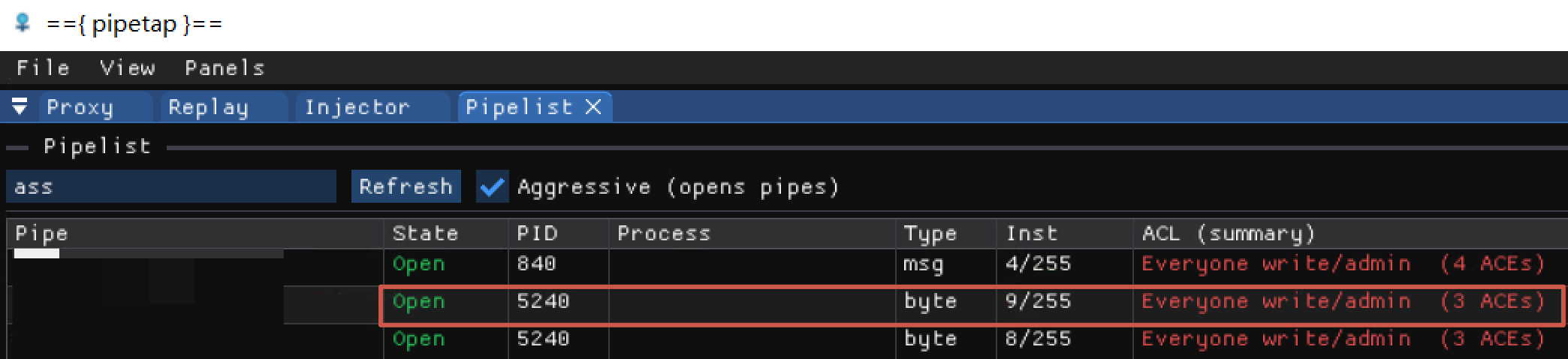Screen dimensions: 1568x359
Task: Open the Panels menu
Action: (x=225, y=68)
